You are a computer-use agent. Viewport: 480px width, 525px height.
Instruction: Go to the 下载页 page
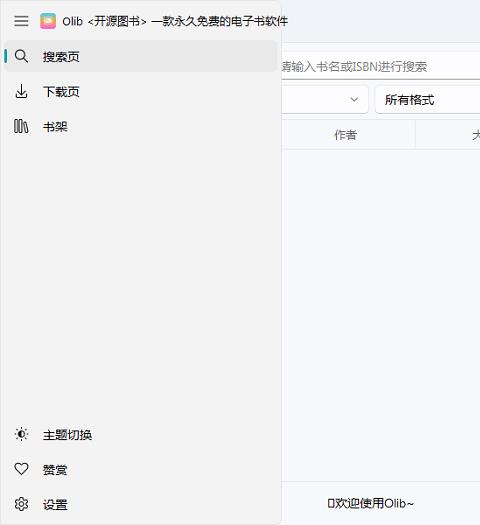[x=141, y=91]
